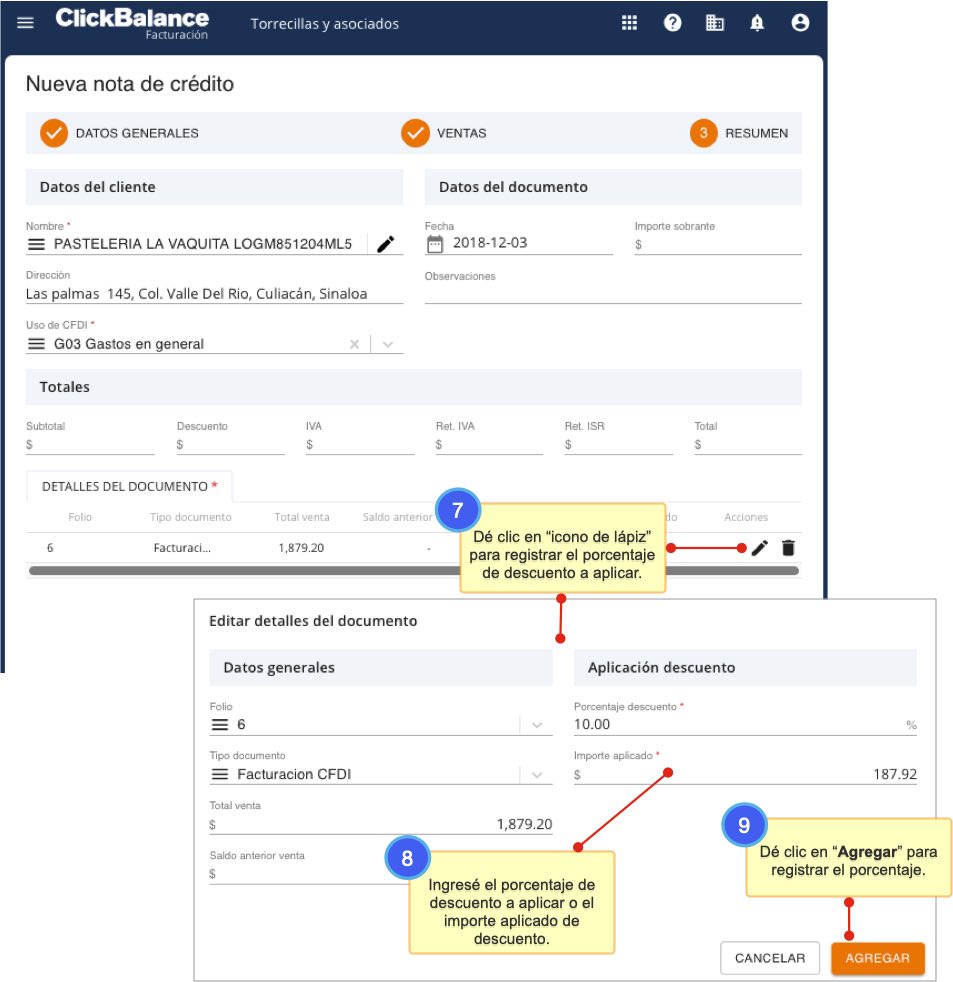Open the user account profile icon
The height and width of the screenshot is (982, 953).
coord(800,23)
